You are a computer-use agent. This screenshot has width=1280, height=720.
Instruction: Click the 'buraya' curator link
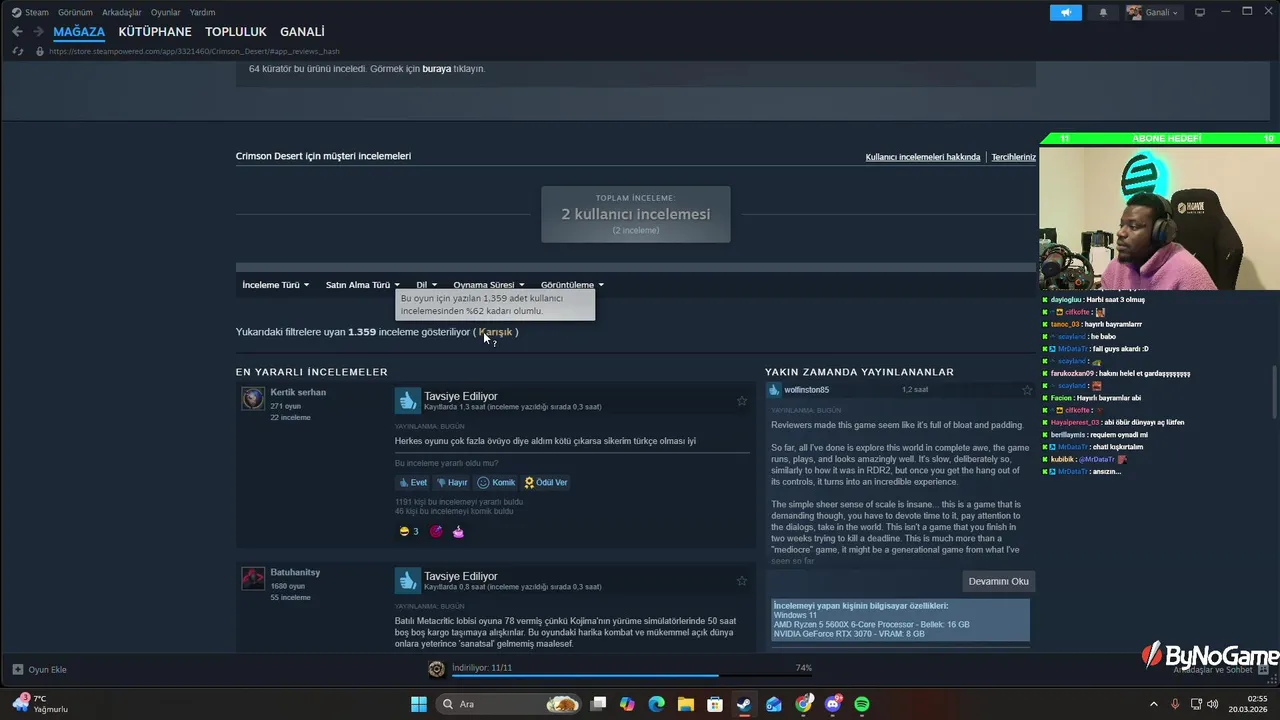click(x=436, y=69)
